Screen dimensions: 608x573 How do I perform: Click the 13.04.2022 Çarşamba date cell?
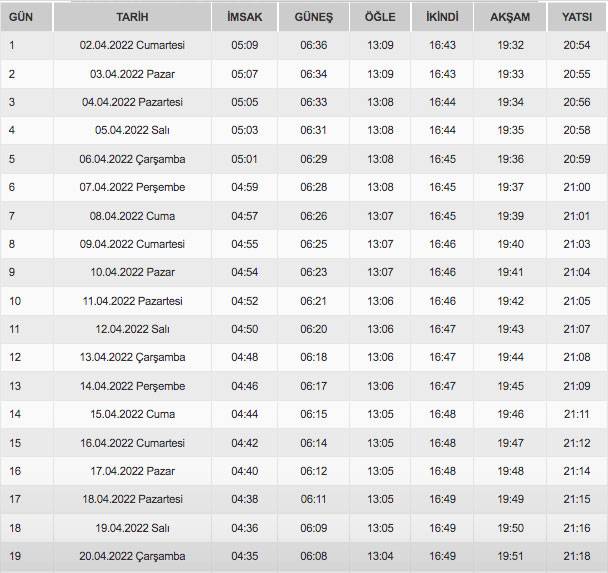[132, 357]
